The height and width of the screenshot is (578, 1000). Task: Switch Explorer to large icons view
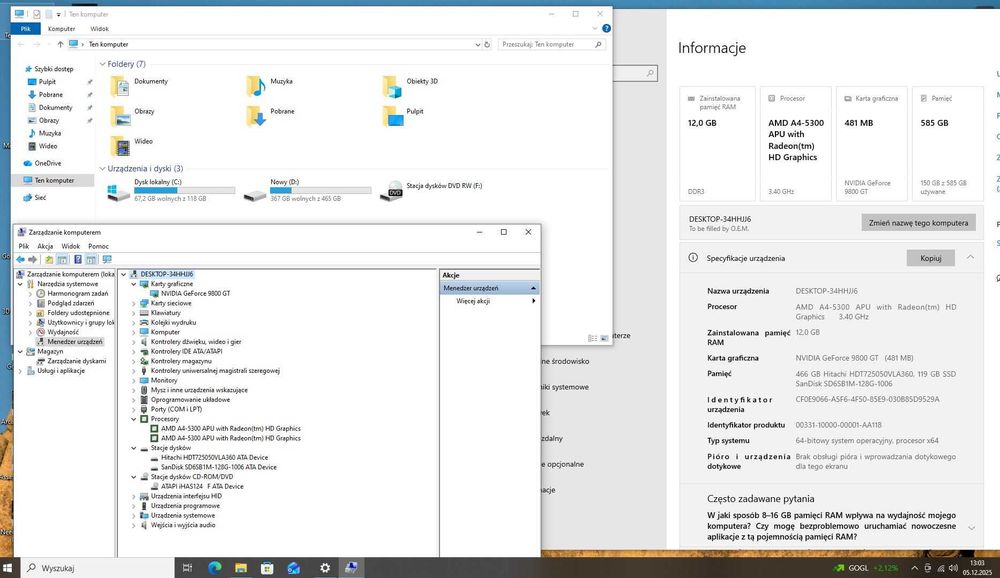coord(604,338)
